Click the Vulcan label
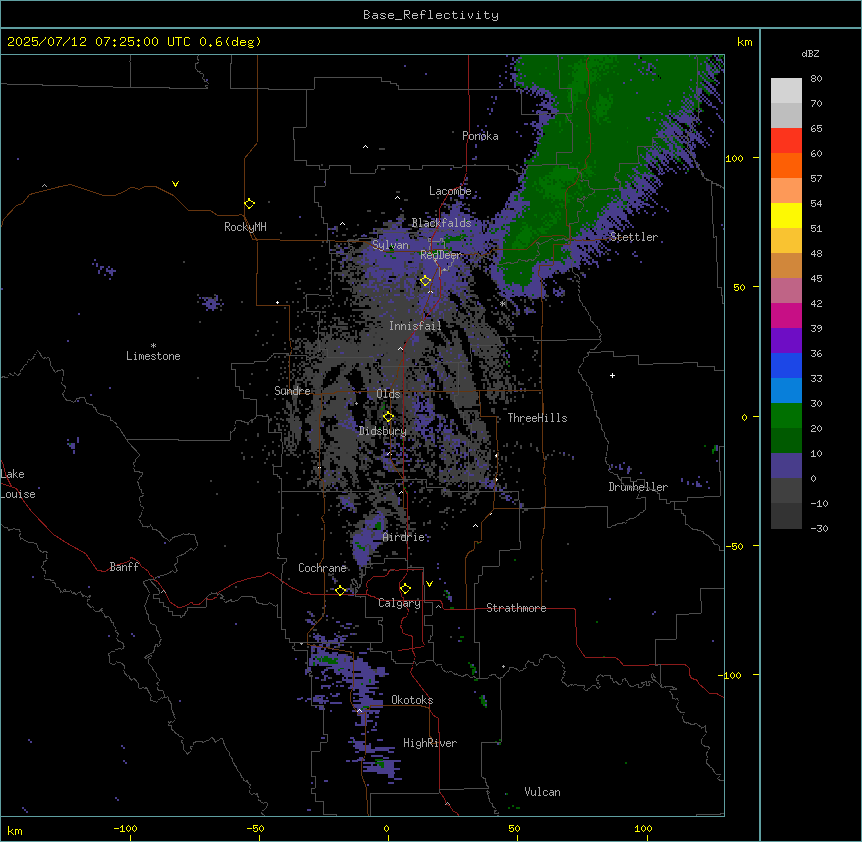 point(542,792)
